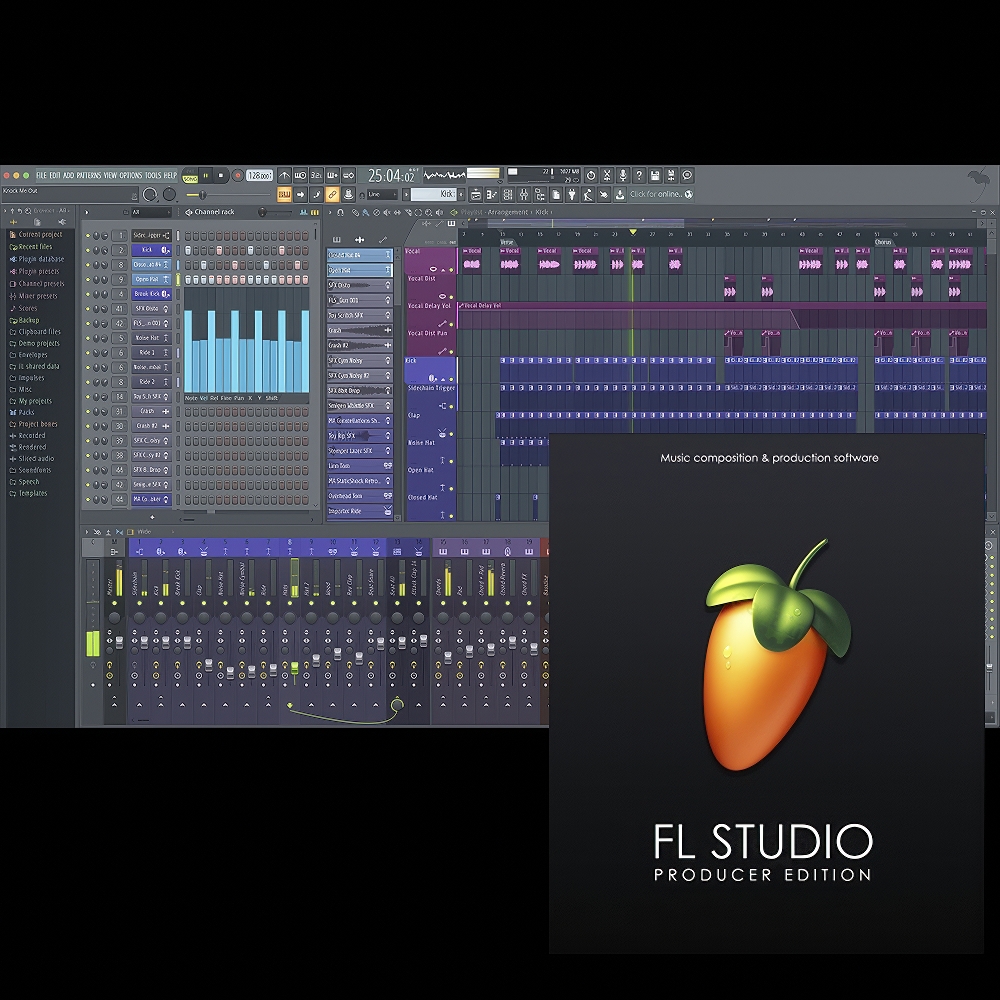Open the OPTIONS menu
The width and height of the screenshot is (1000, 1000).
pyautogui.click(x=131, y=175)
